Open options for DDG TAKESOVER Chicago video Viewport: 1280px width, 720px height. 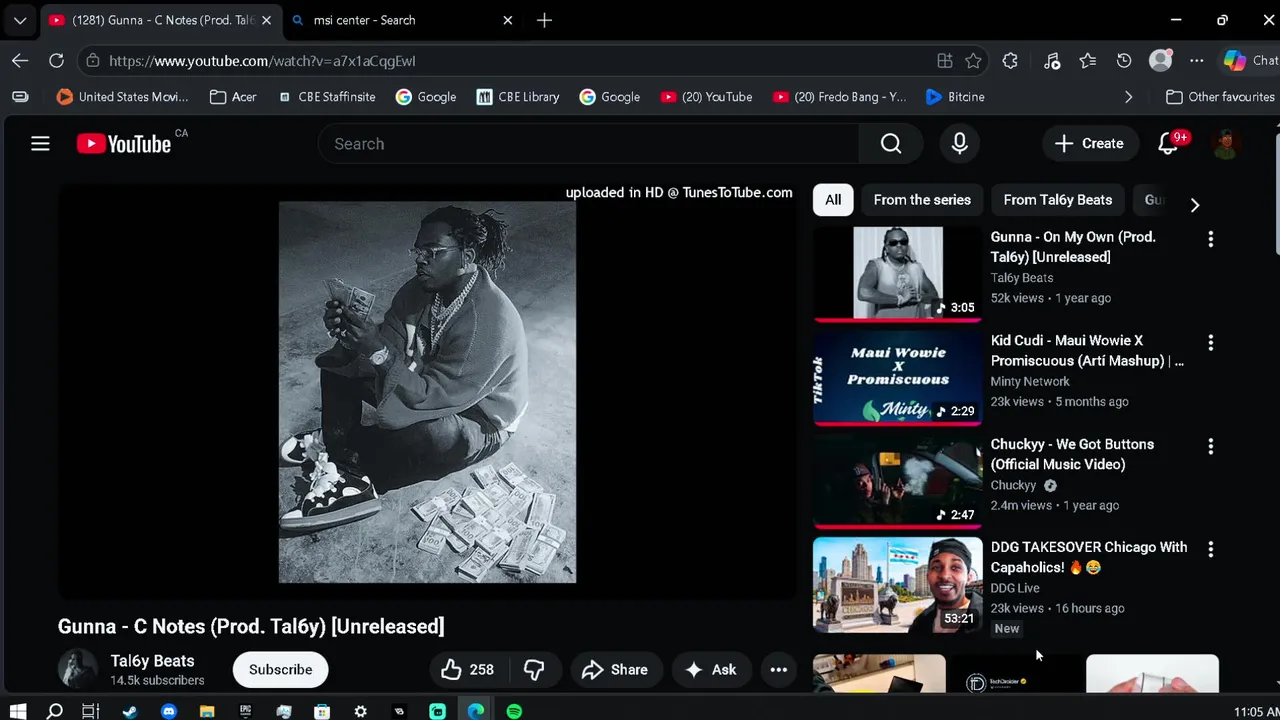1210,549
